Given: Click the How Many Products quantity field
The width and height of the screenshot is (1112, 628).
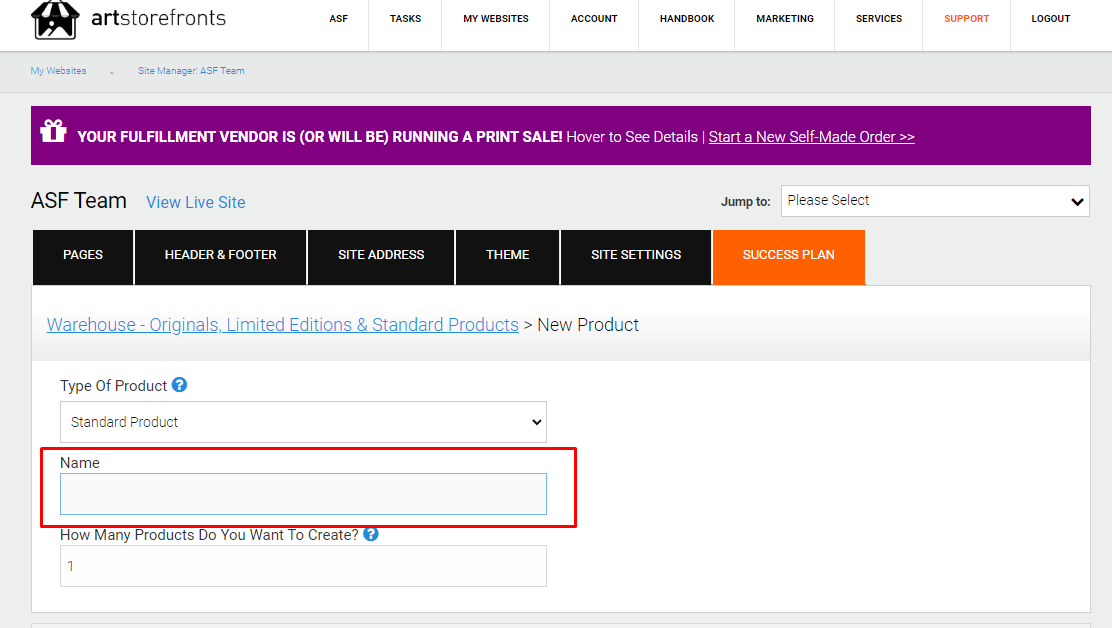Looking at the screenshot, I should coord(303,566).
